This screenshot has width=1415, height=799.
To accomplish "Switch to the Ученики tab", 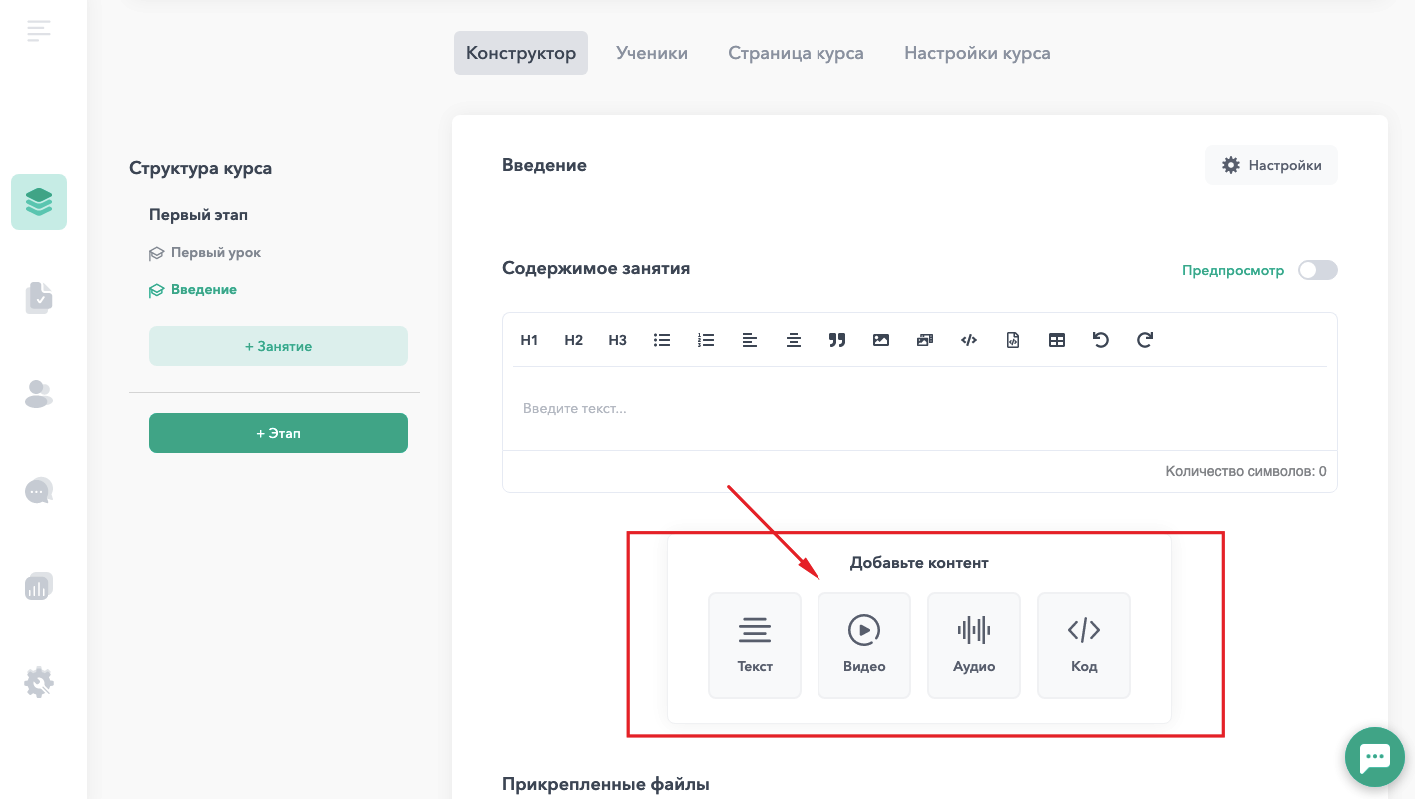I will tap(652, 53).
